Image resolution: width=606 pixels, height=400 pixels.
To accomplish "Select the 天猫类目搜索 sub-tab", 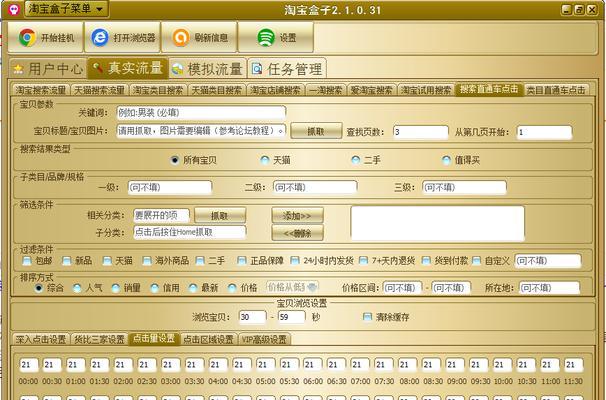I will click(x=217, y=90).
